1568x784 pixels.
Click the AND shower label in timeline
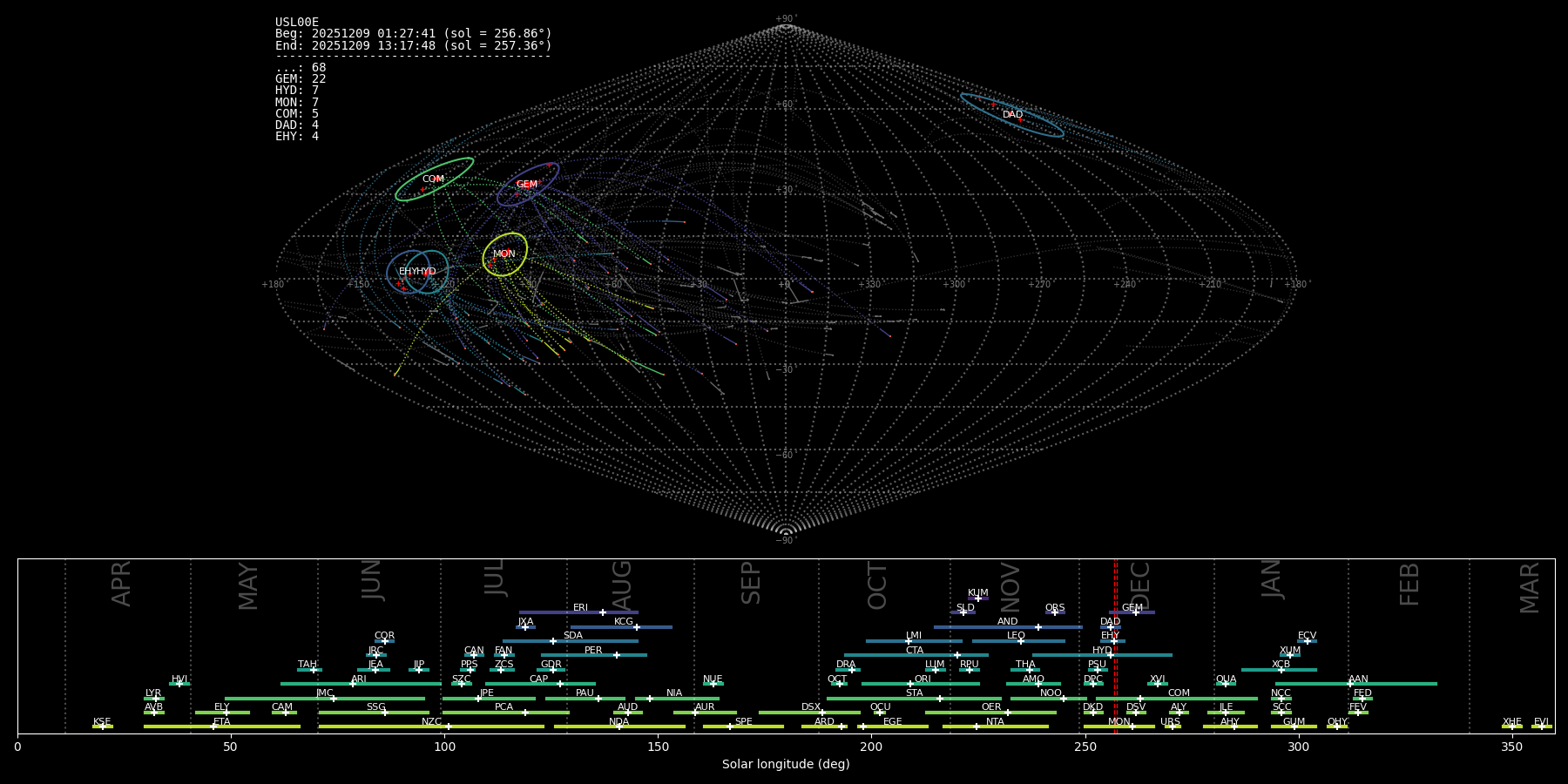(x=1008, y=622)
